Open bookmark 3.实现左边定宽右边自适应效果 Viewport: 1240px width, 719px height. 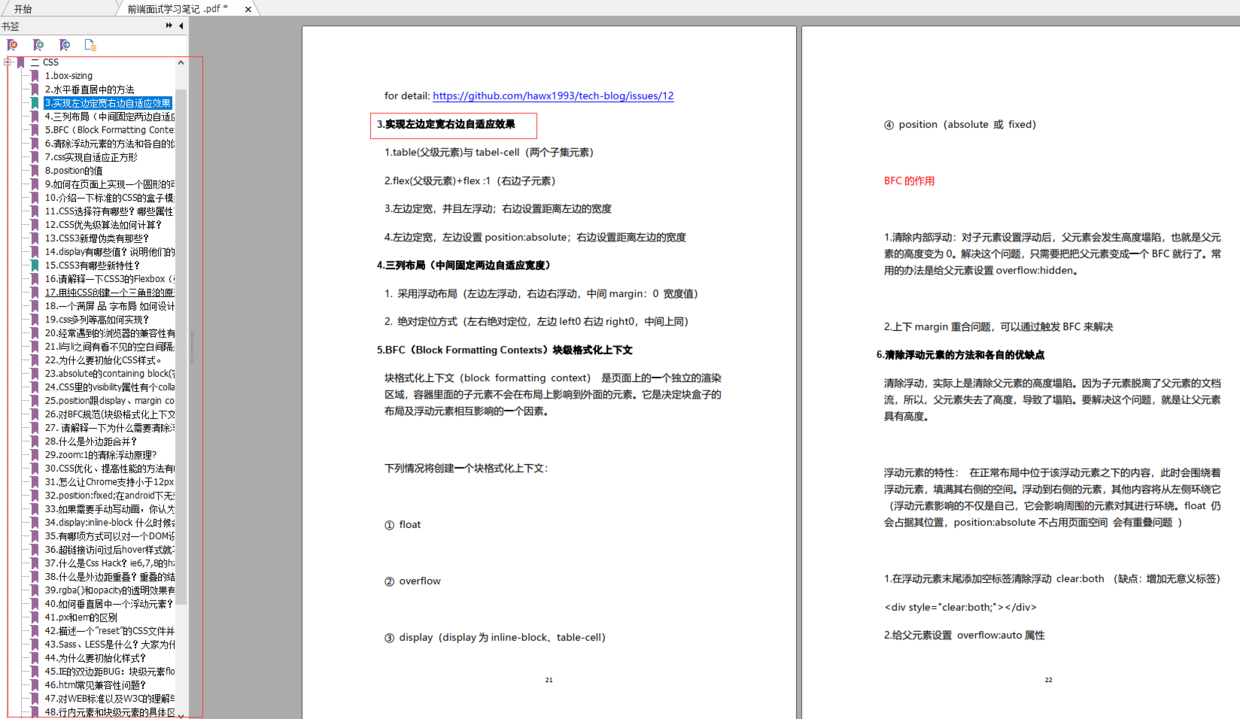108,103
